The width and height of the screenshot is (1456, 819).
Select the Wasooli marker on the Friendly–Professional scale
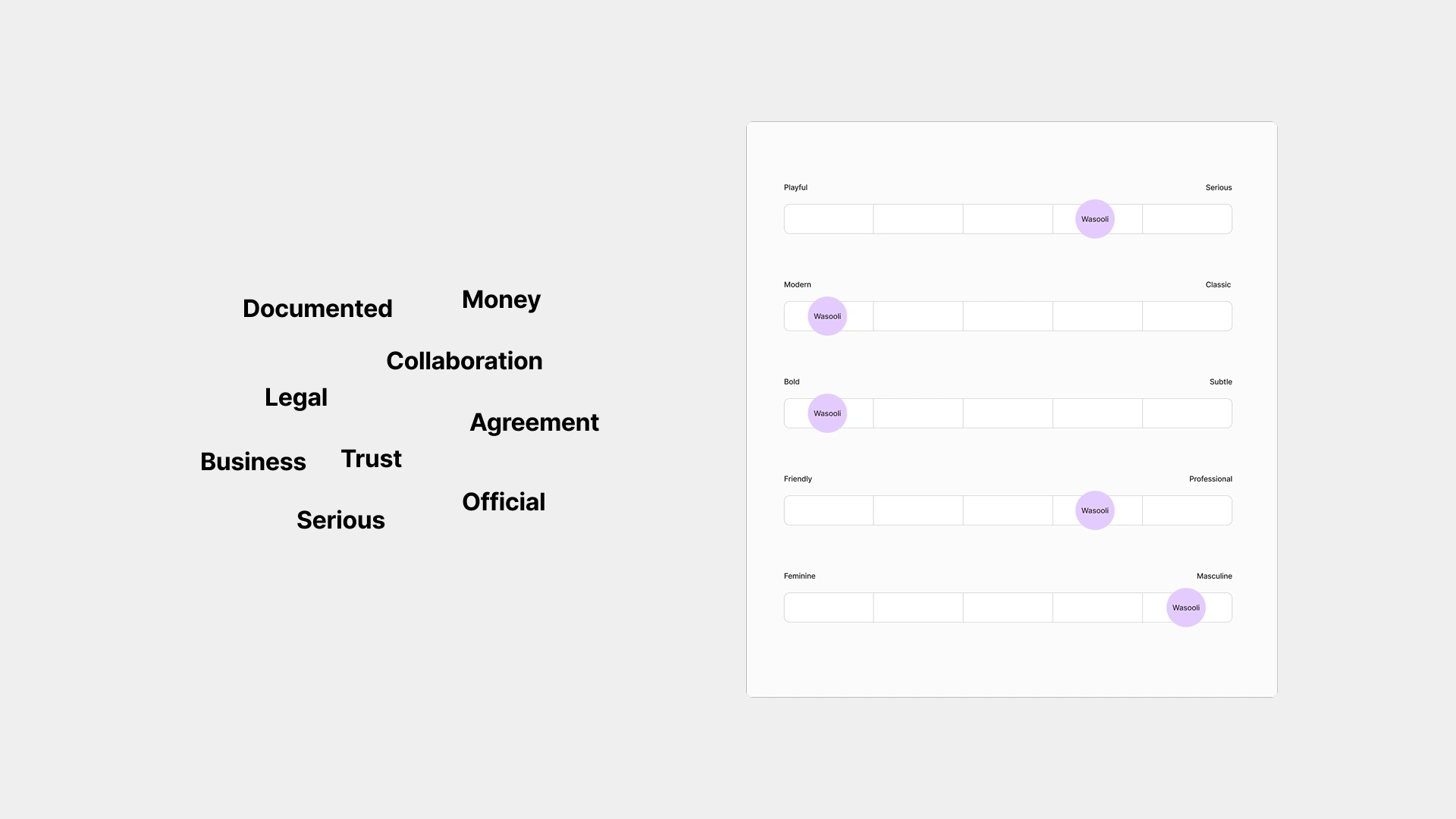(1094, 510)
